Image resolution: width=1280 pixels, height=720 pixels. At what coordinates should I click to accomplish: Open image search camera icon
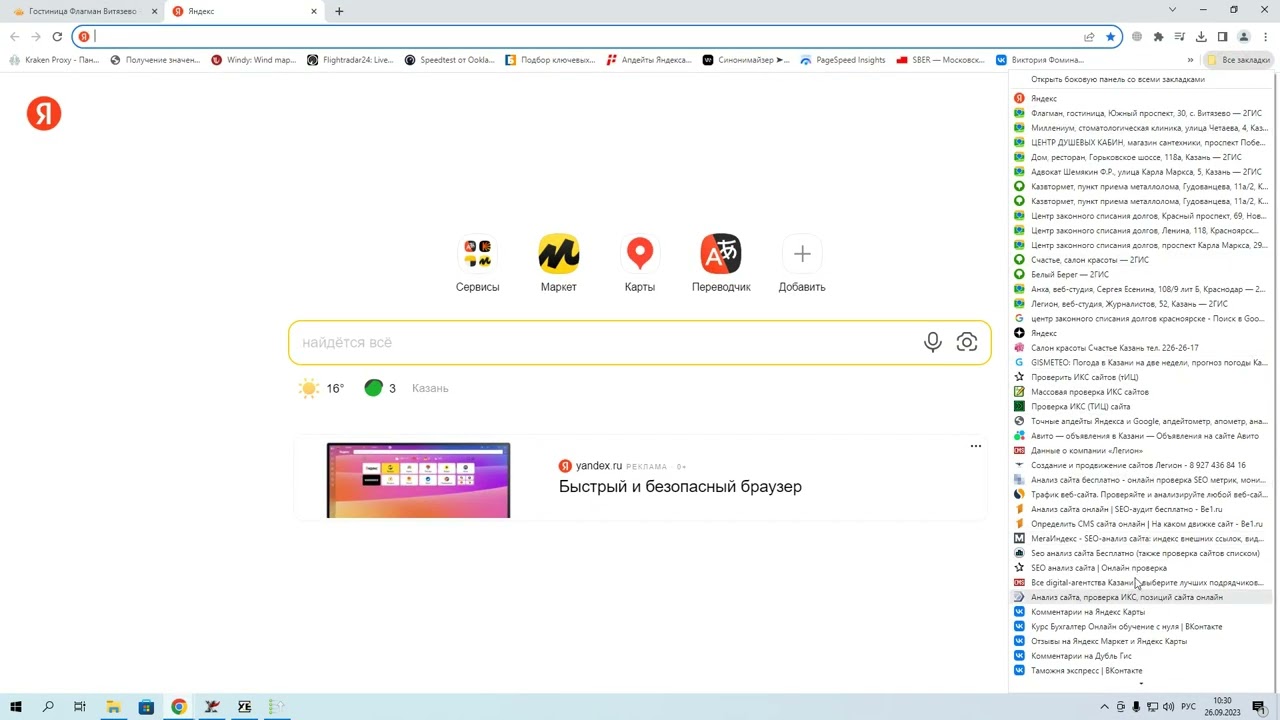point(967,342)
